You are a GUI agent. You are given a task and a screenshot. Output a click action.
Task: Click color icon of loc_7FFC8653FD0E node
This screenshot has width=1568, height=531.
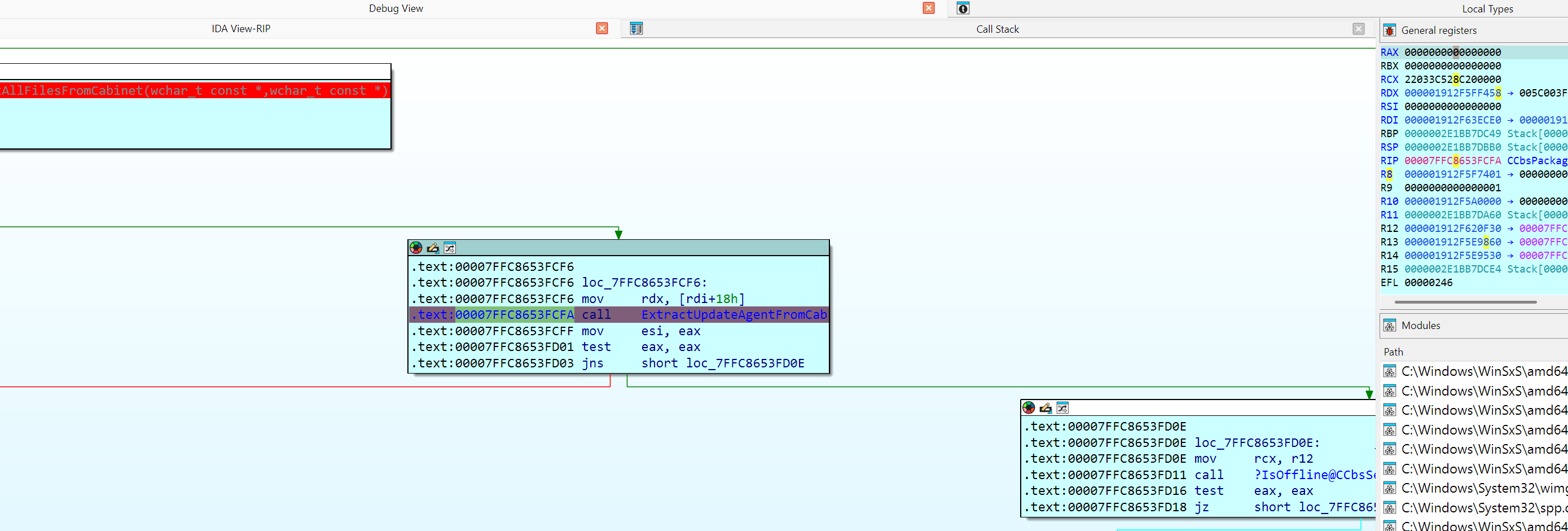click(1029, 408)
